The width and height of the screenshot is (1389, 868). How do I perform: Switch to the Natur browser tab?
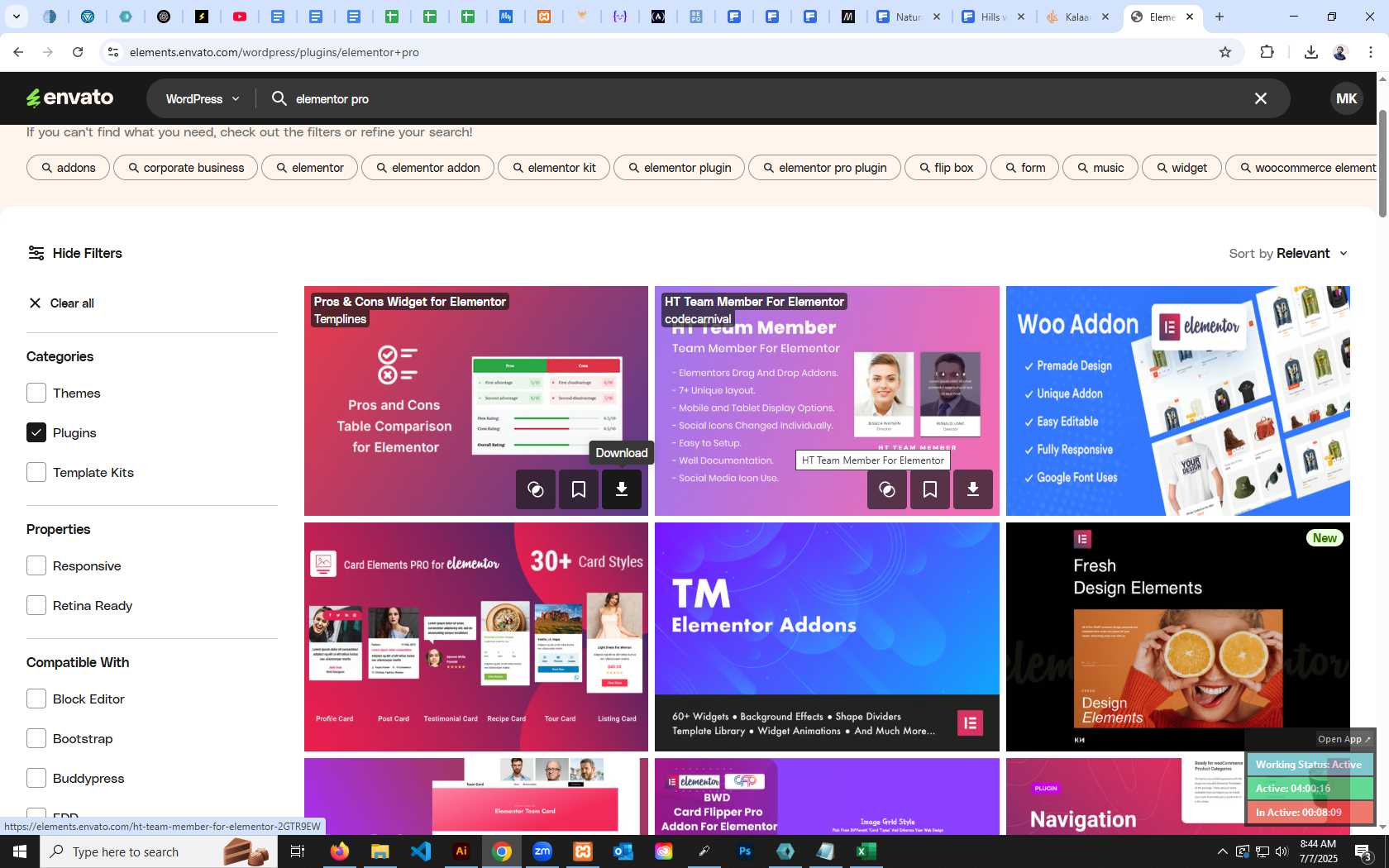pos(908,17)
